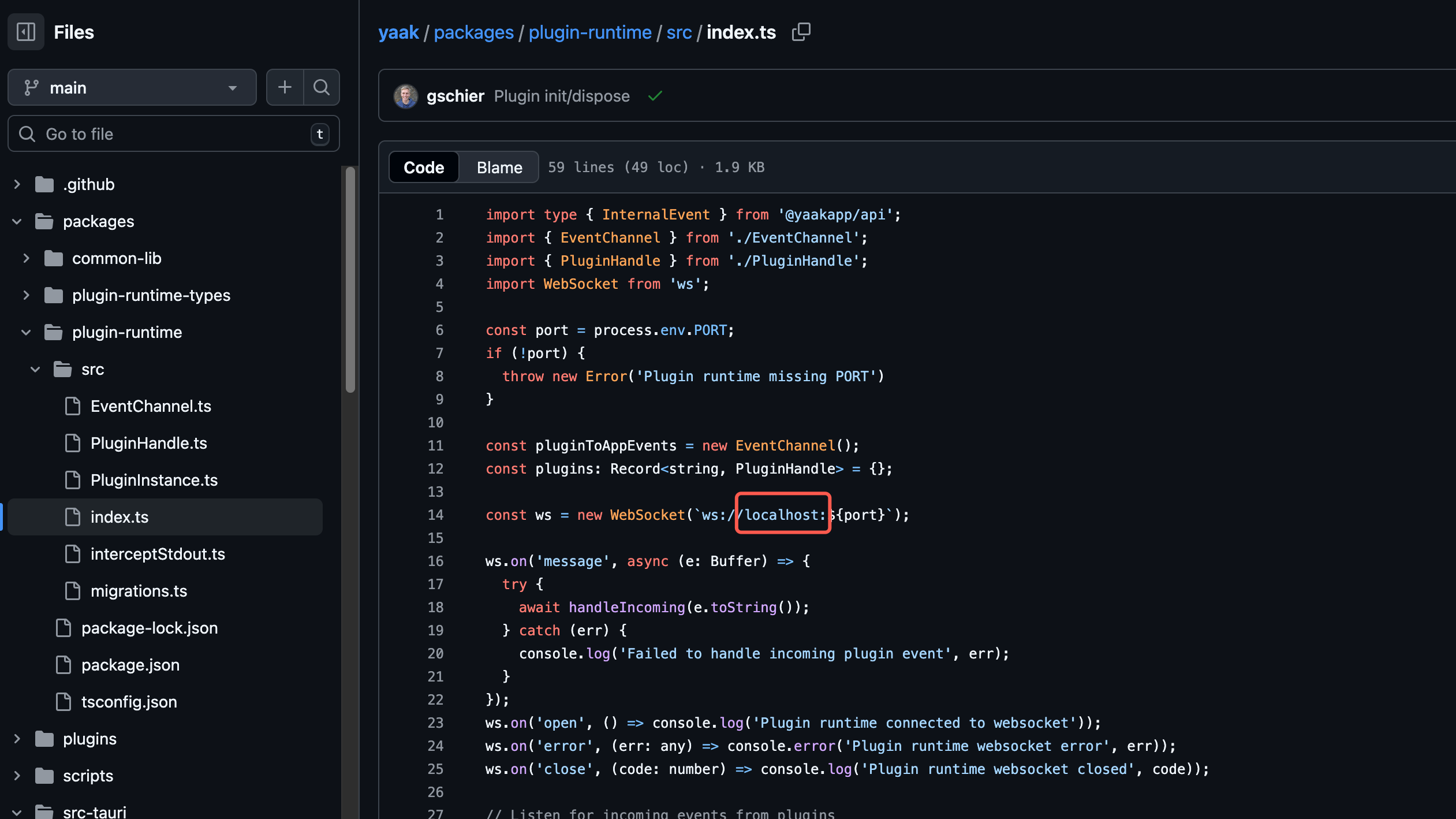Collapse the Files side panel icon
This screenshot has height=819, width=1456.
point(26,32)
